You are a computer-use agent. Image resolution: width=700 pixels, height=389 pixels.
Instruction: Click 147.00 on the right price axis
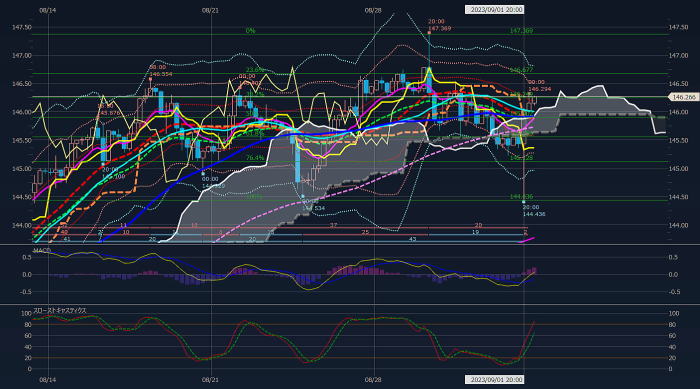click(x=679, y=55)
